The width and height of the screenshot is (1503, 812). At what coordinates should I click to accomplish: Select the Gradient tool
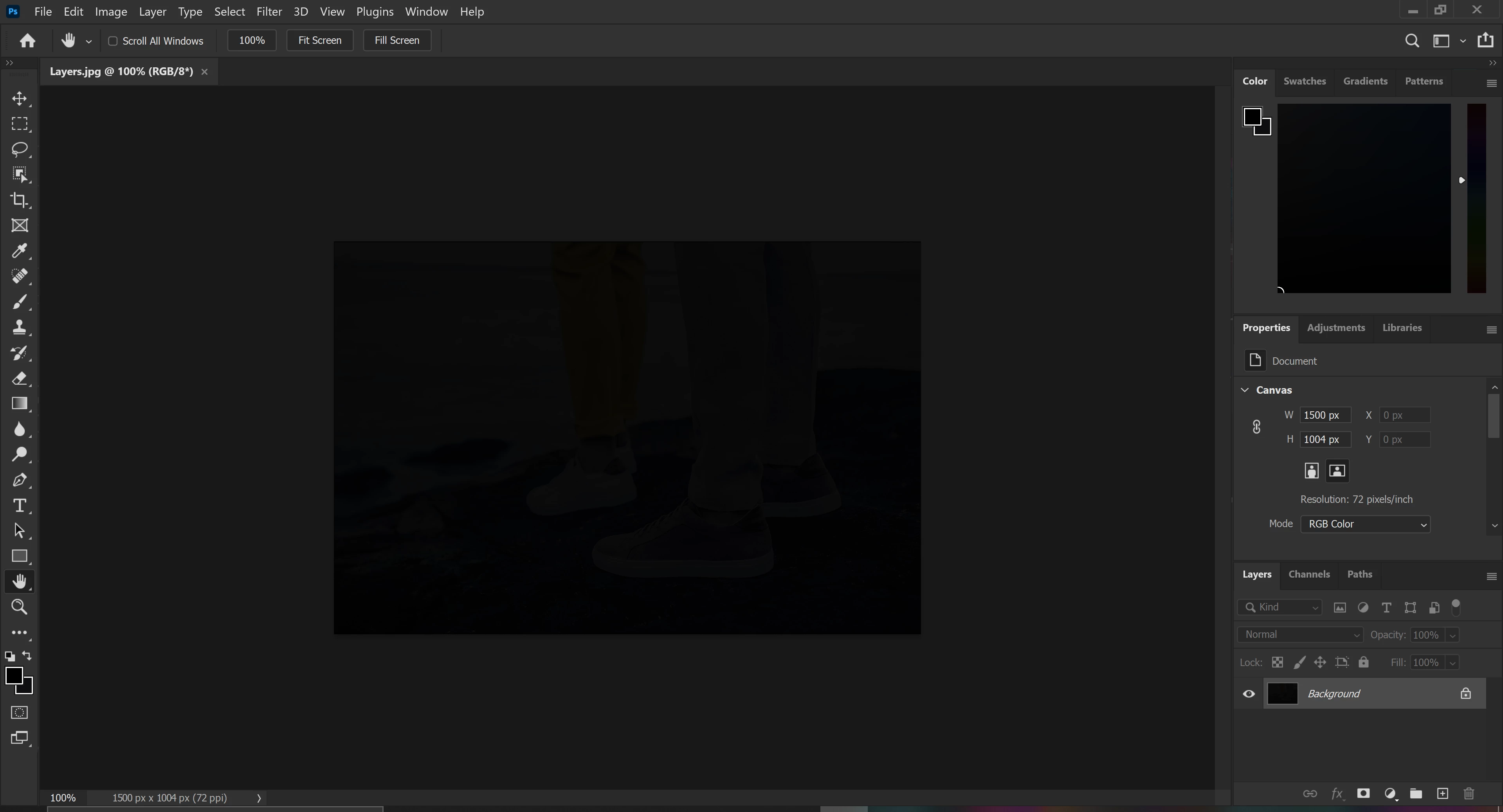click(19, 404)
